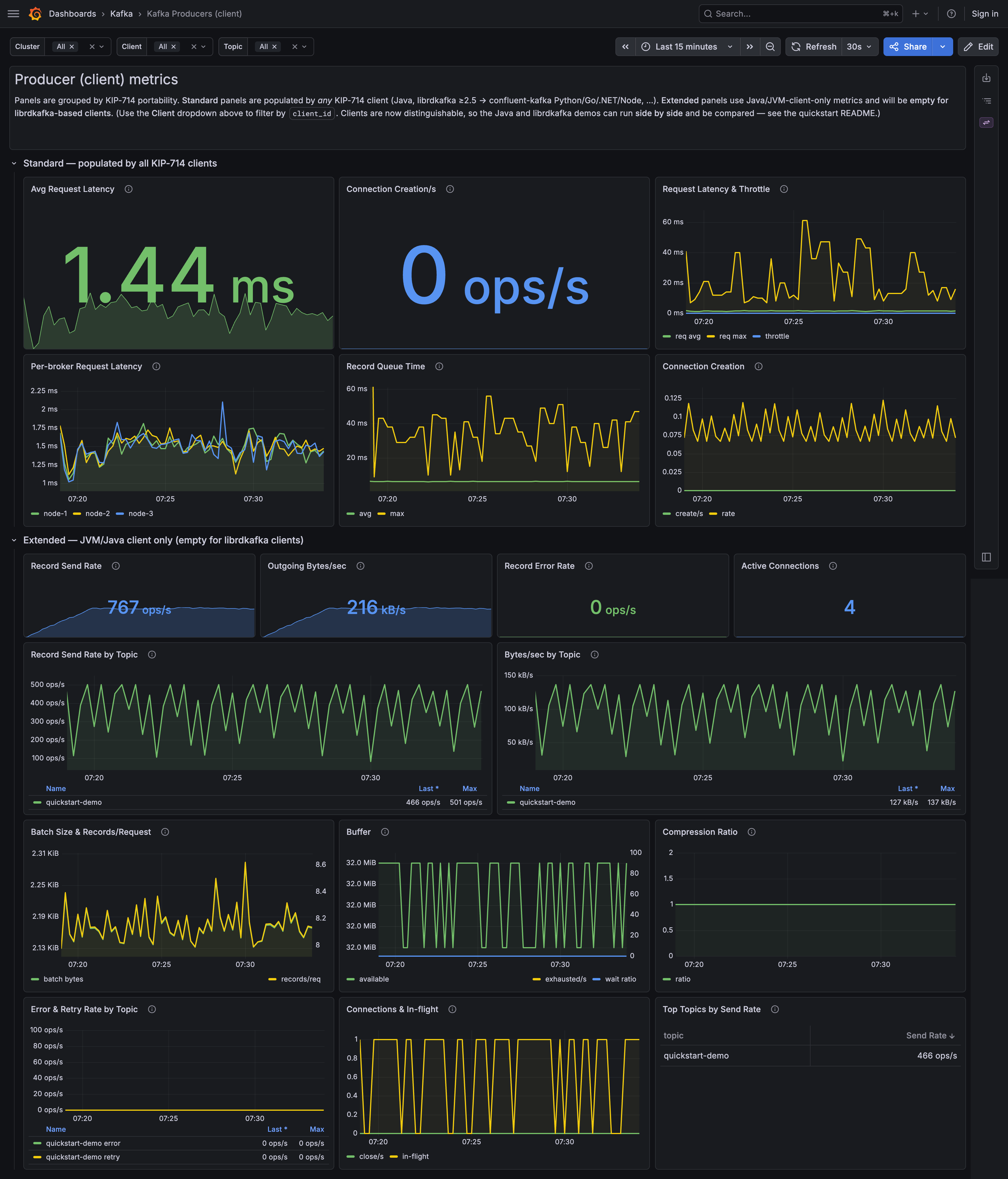Viewport: 1008px width, 1179px height.
Task: Shift time range backward arrows
Action: coord(625,47)
